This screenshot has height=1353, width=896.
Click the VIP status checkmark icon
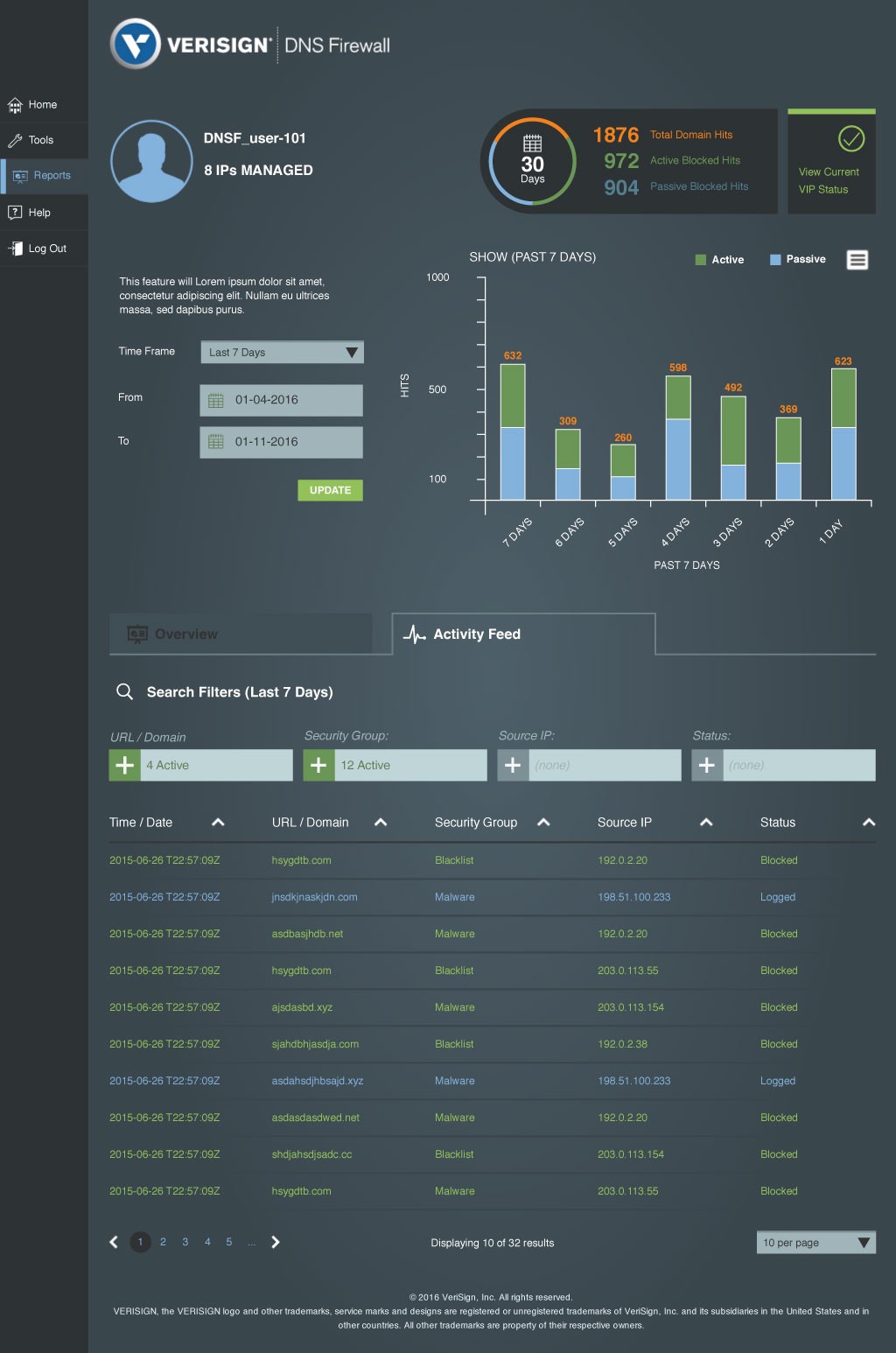click(x=851, y=138)
